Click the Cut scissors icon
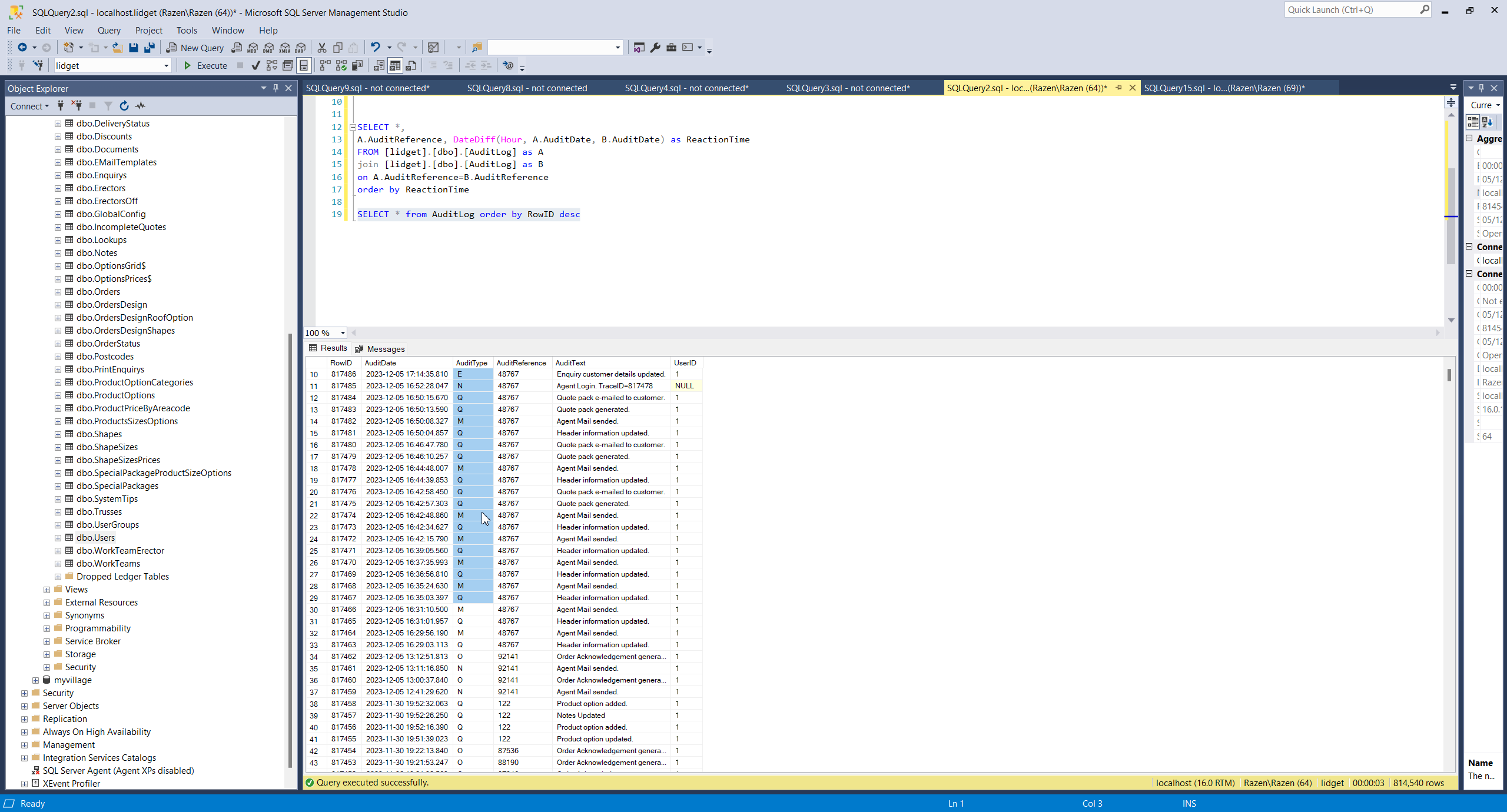The height and width of the screenshot is (812, 1507). click(321, 48)
